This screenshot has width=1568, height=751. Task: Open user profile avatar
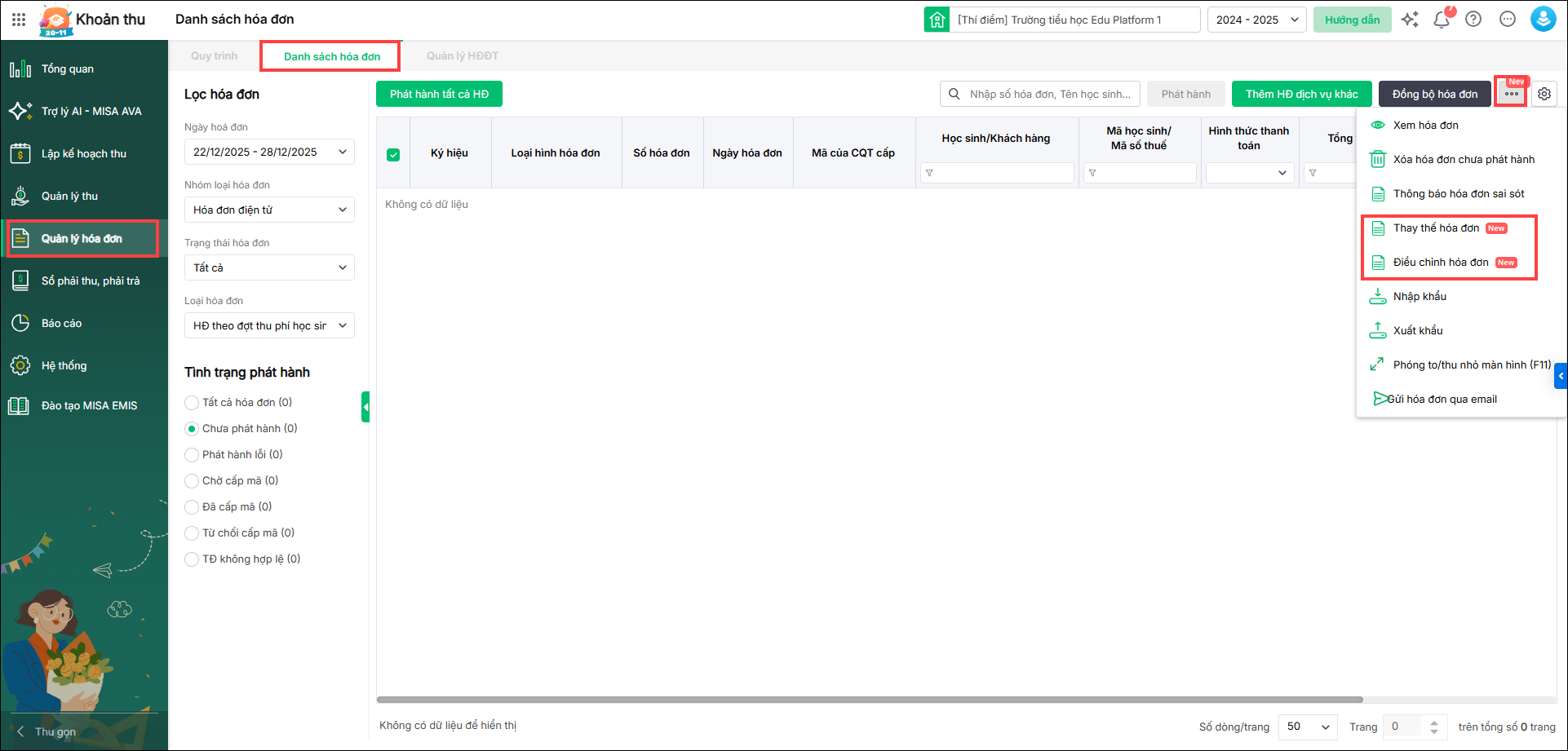point(1543,20)
